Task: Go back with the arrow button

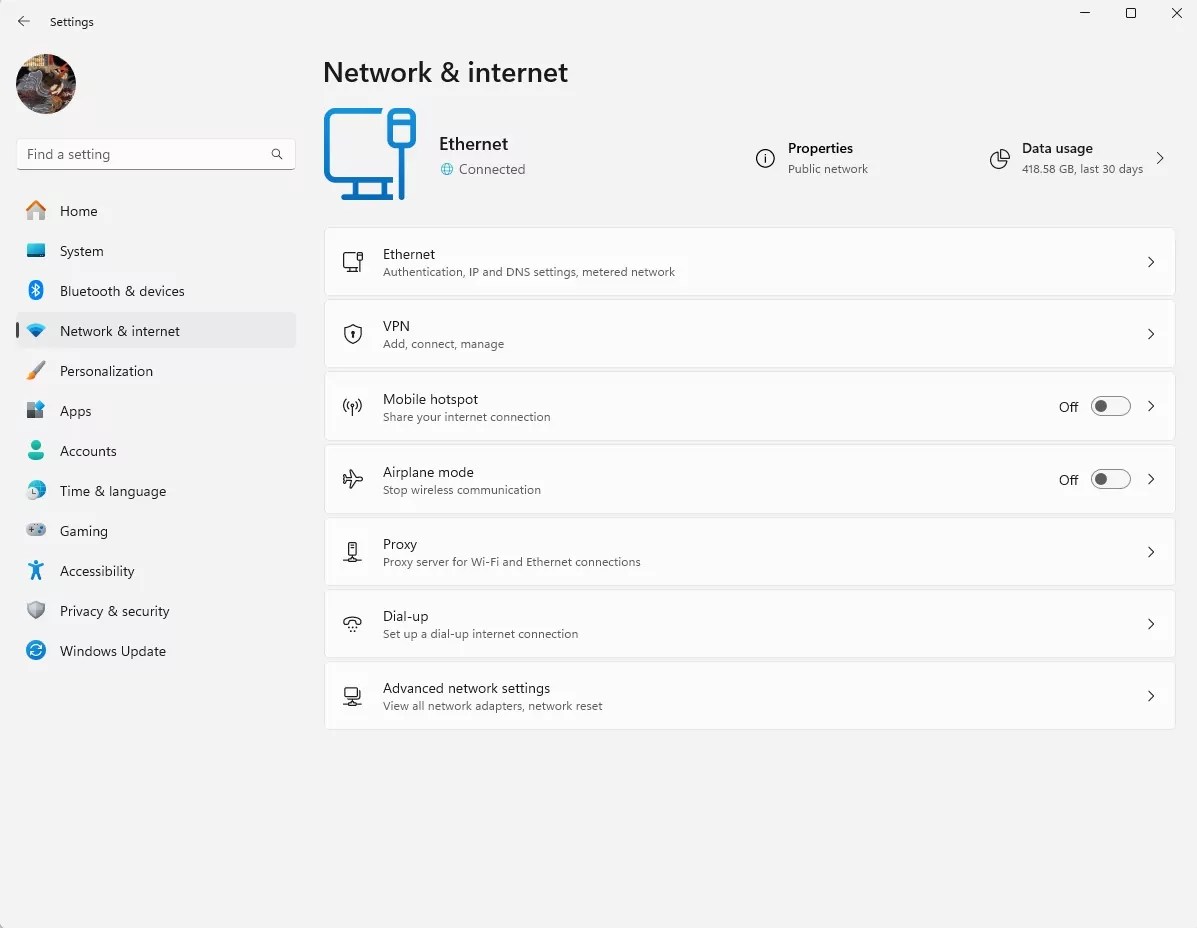Action: (x=24, y=21)
